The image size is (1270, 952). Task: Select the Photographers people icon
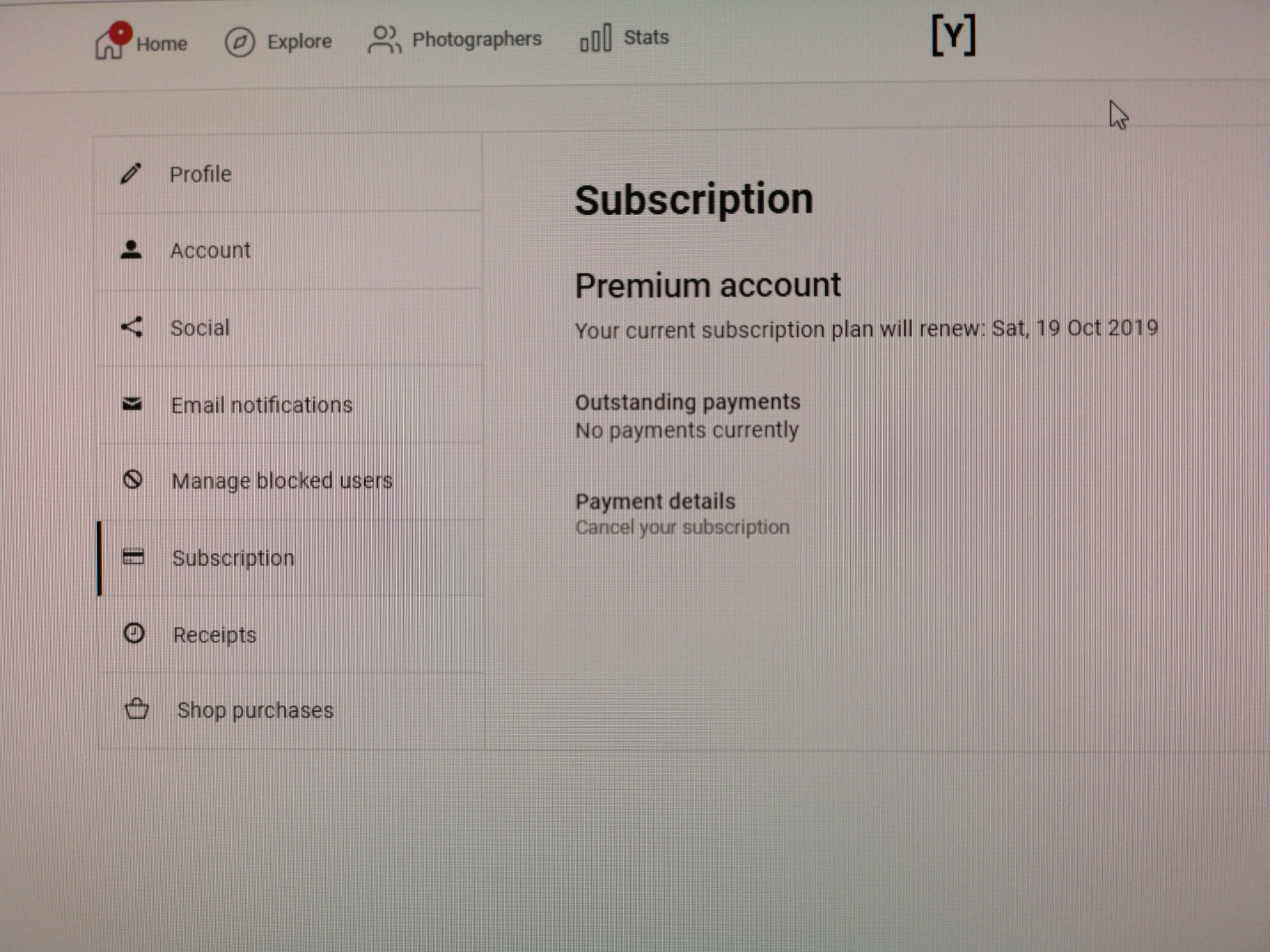(384, 40)
